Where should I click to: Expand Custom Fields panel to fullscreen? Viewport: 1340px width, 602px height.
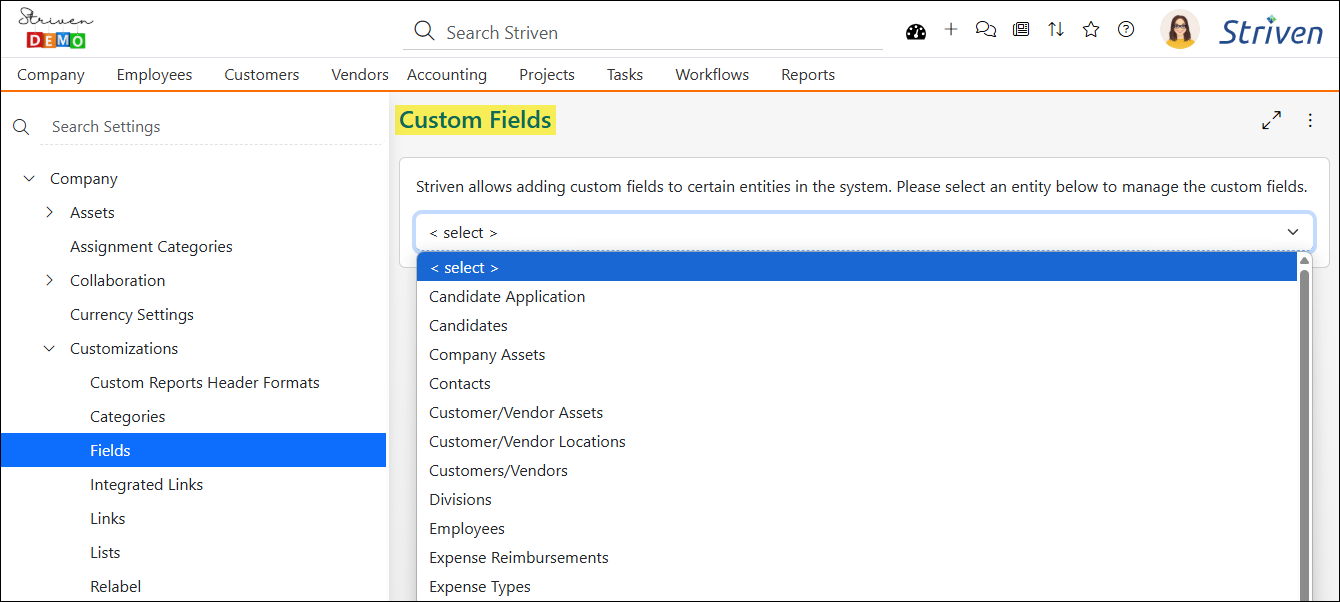[1271, 121]
